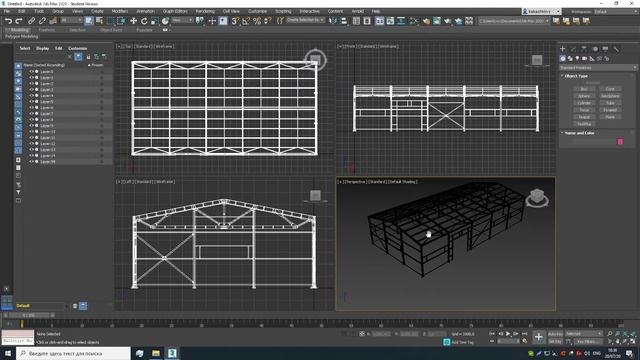The image size is (640, 360).
Task: Choose the Select and Rotate tool
Action: [144, 21]
